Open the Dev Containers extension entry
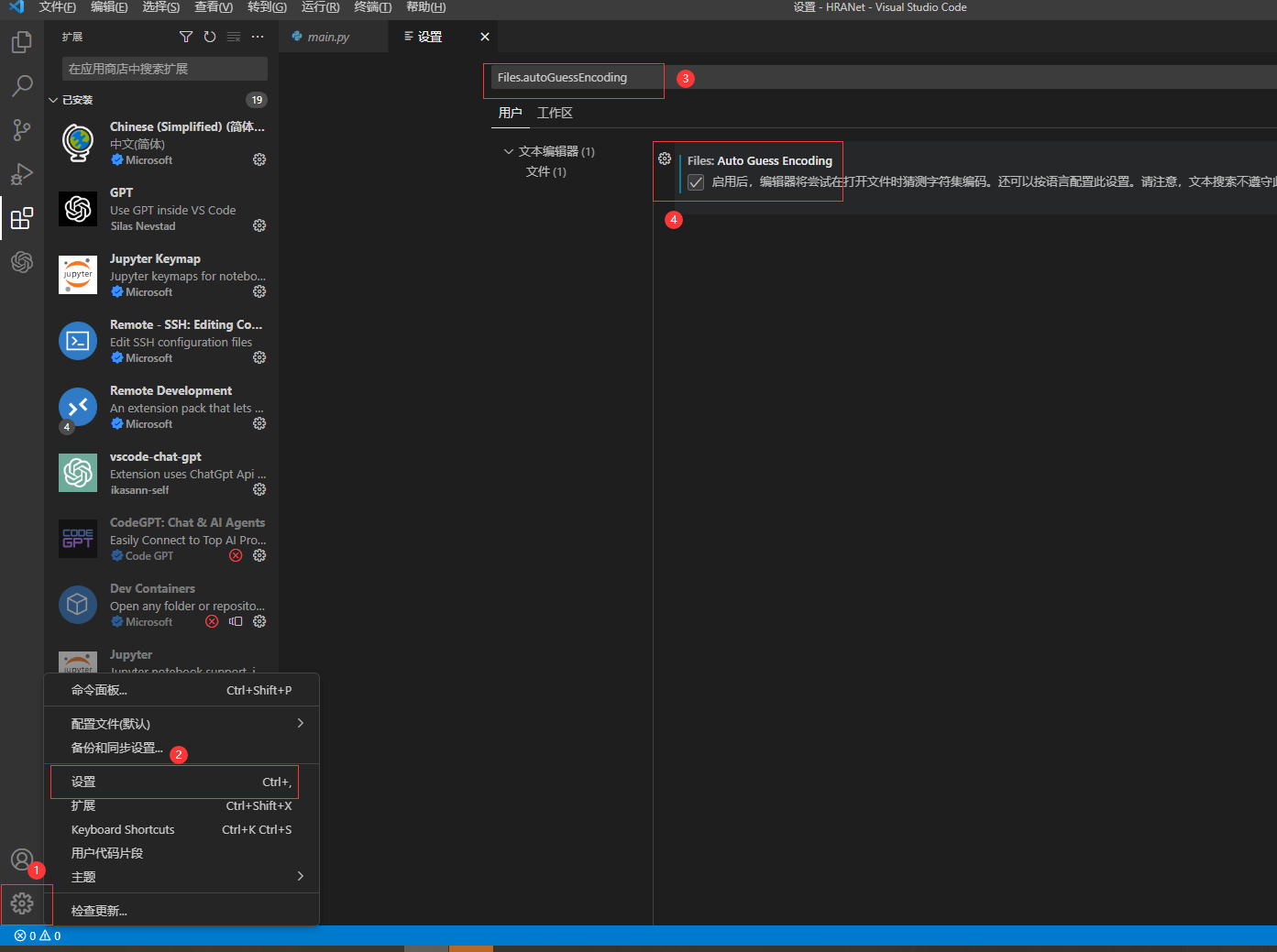Image resolution: width=1277 pixels, height=952 pixels. coord(161,605)
